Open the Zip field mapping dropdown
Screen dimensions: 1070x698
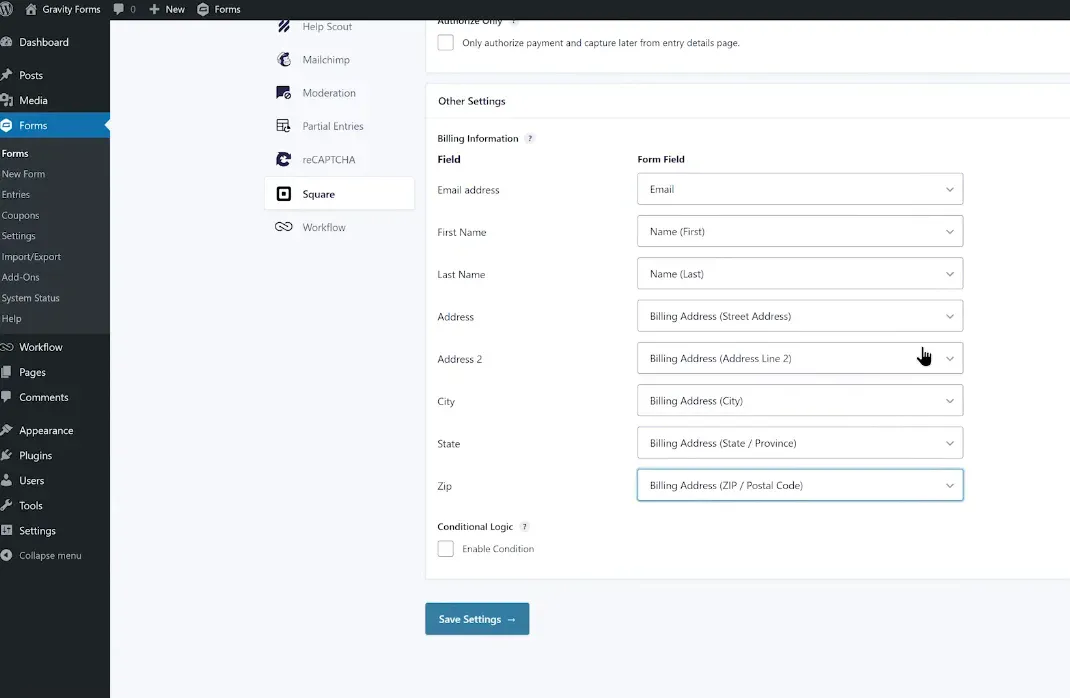799,485
